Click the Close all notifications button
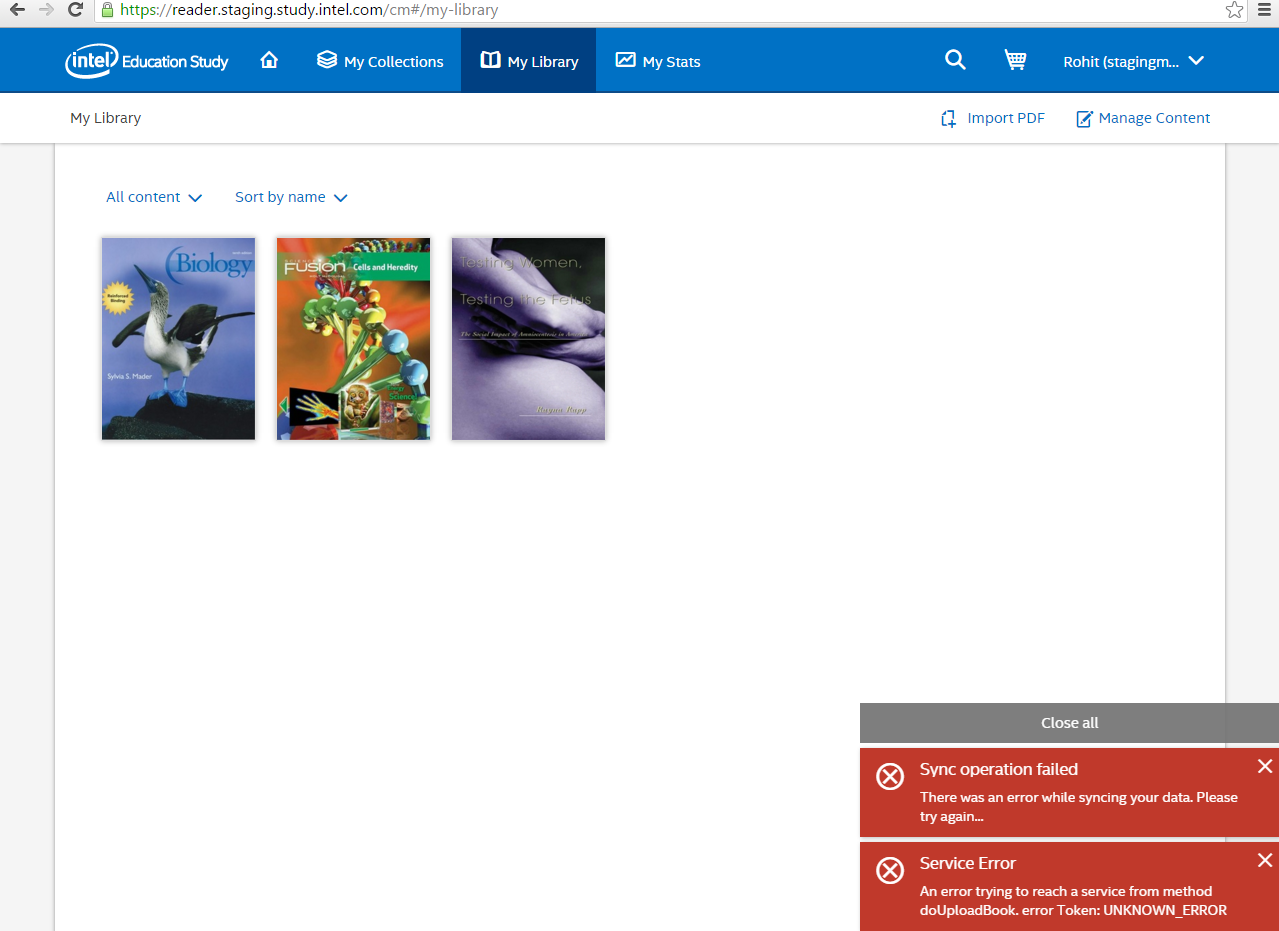Screen dimensions: 1279x931 click(1069, 723)
